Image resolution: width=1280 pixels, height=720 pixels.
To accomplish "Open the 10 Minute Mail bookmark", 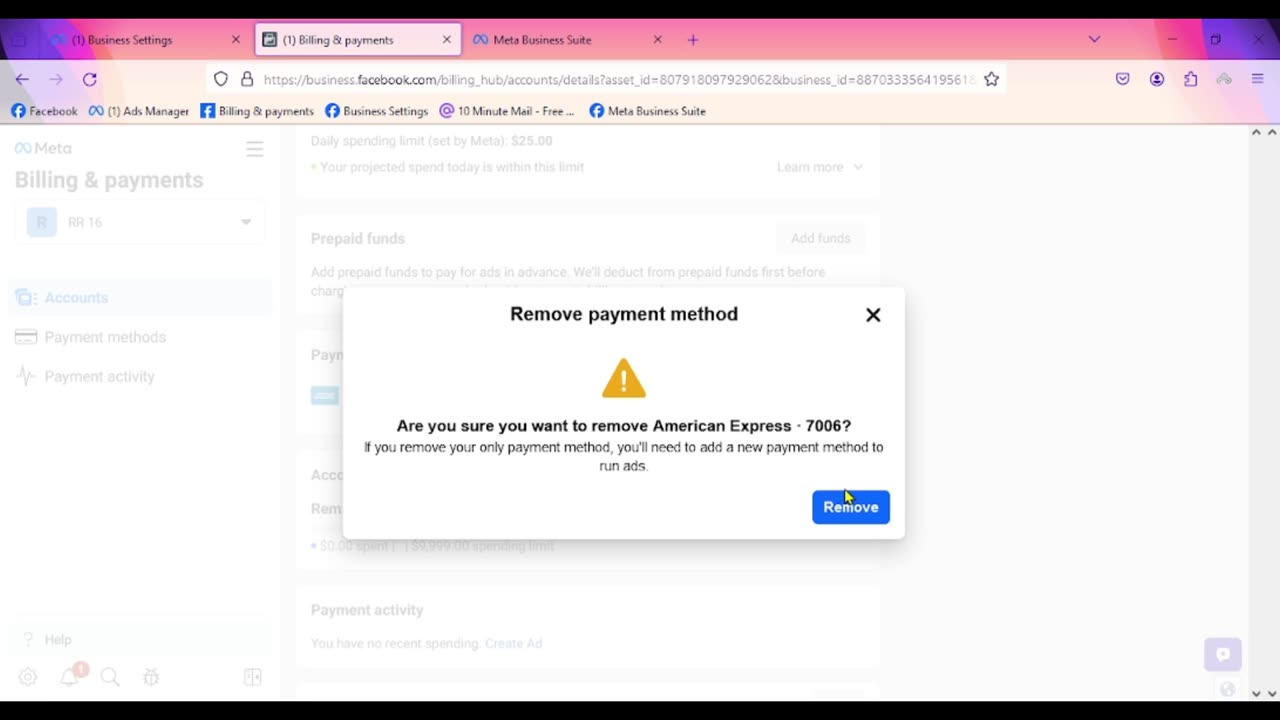I will pyautogui.click(x=507, y=111).
